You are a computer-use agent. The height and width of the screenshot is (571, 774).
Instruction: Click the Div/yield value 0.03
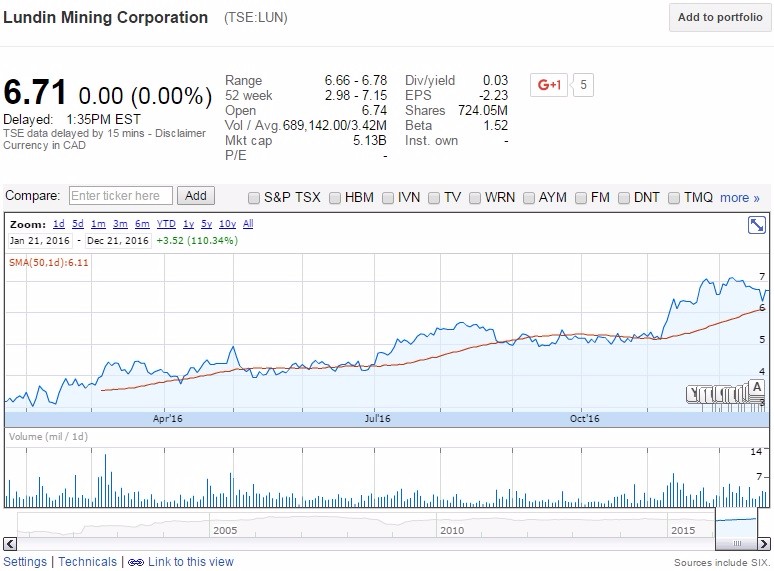coord(495,80)
